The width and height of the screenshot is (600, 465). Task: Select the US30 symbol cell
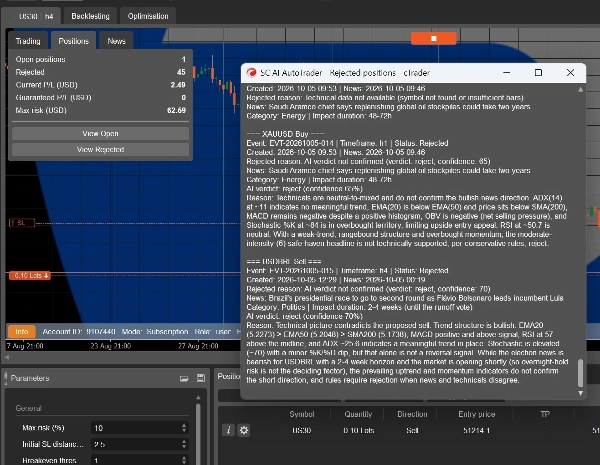[302, 431]
